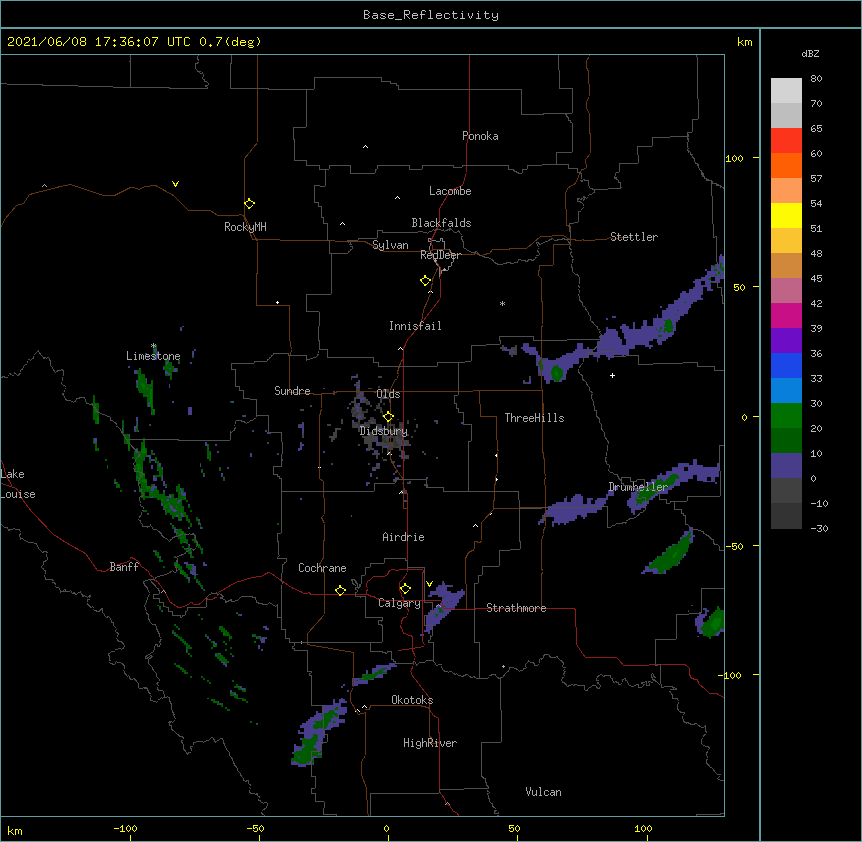
Task: Select the royal blue swatch below 36
Action: click(x=786, y=365)
